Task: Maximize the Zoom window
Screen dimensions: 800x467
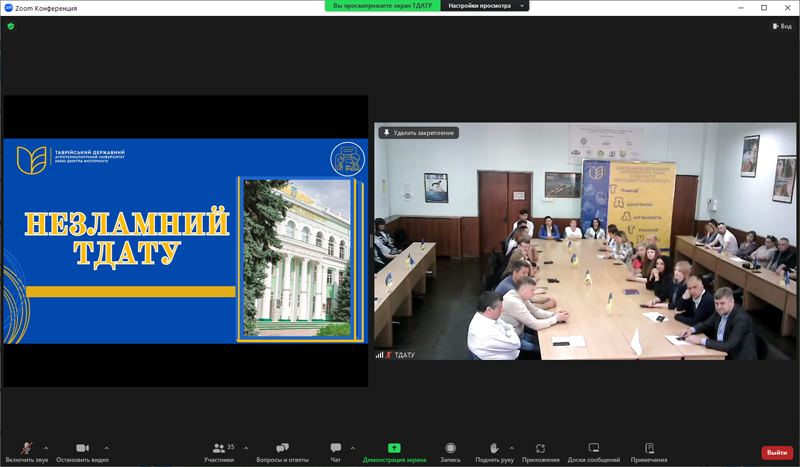Action: tap(764, 8)
